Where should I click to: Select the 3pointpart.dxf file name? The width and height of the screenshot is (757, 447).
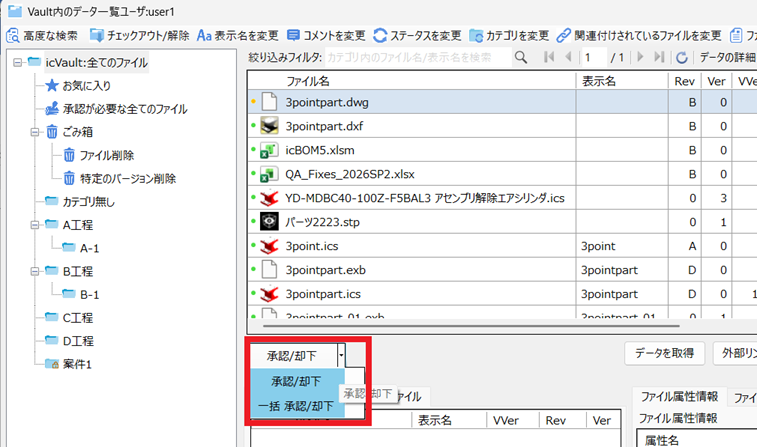coord(324,126)
